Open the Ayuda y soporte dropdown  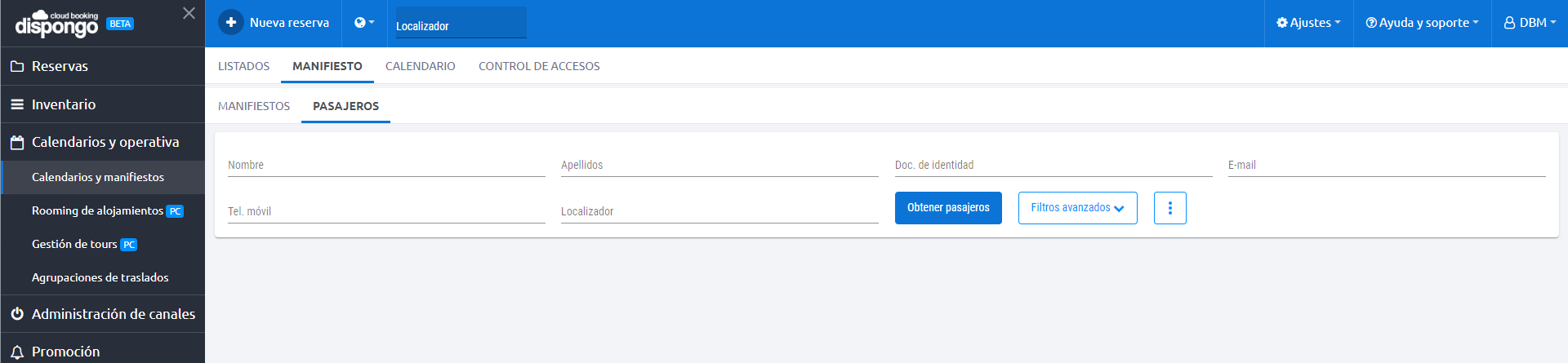[x=1422, y=23]
